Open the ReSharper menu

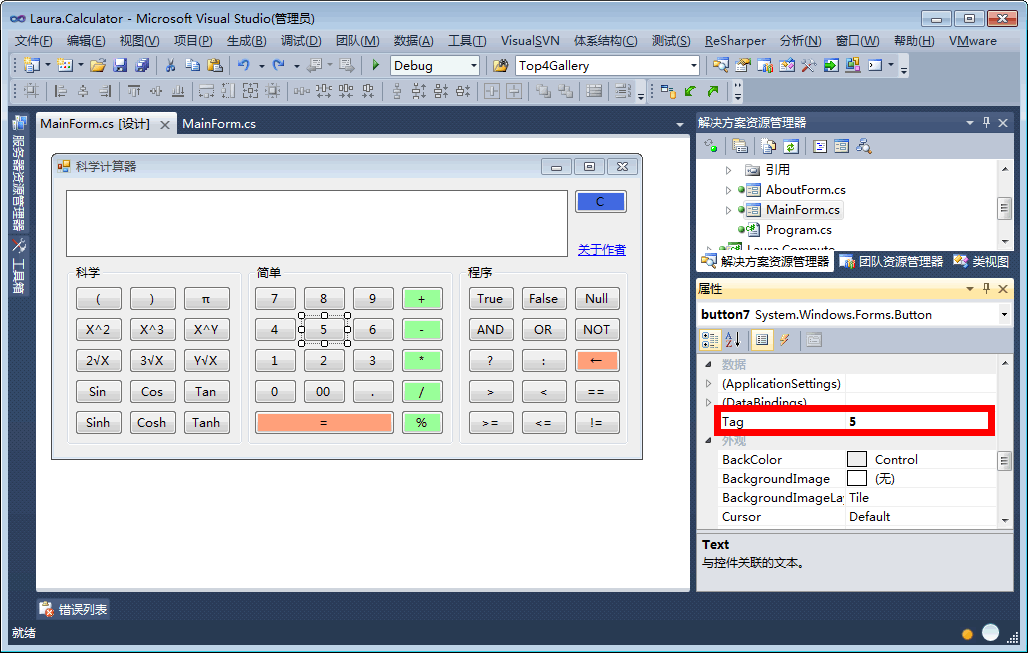[735, 41]
